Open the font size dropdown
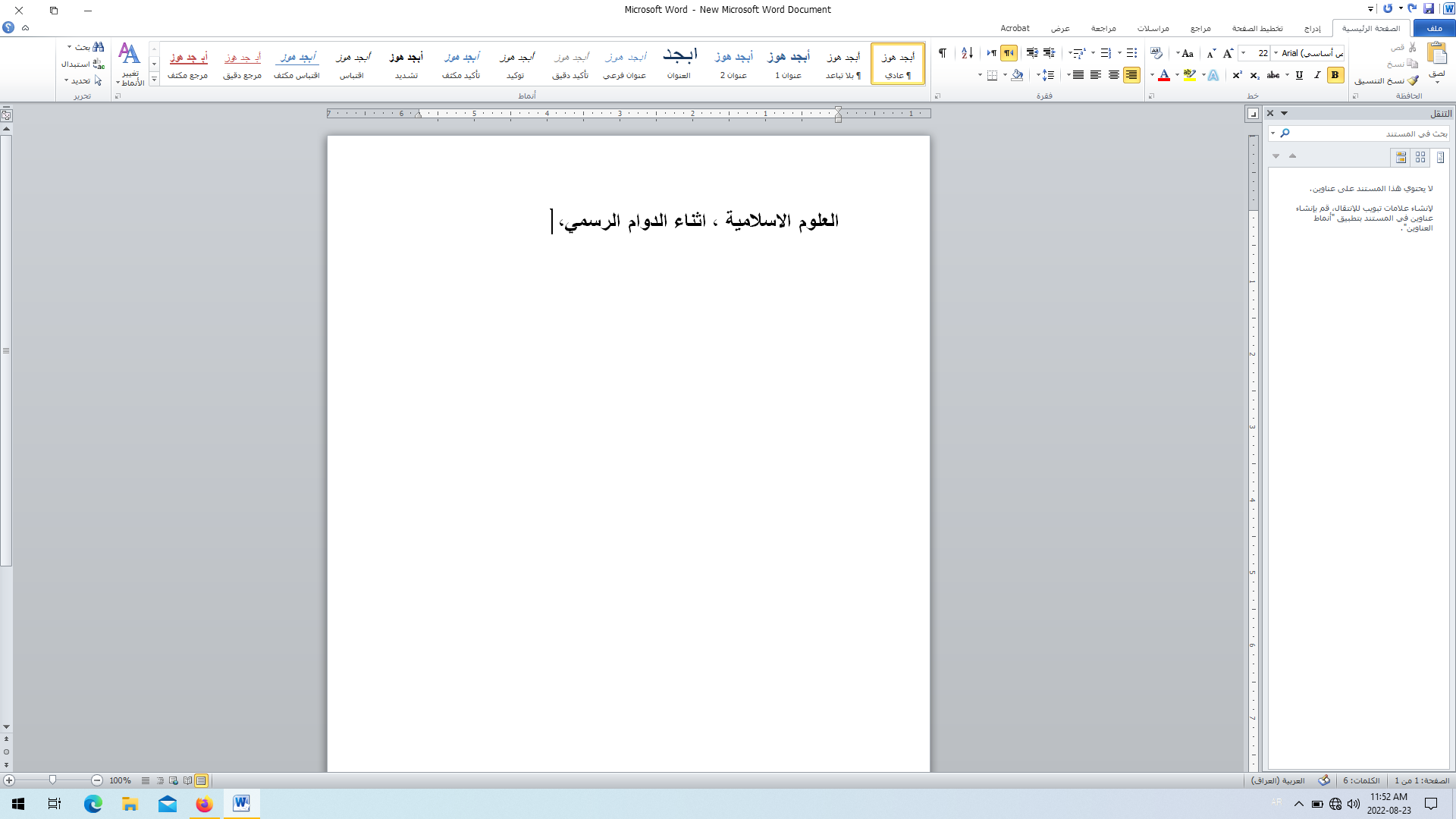The height and width of the screenshot is (819, 1456). pyautogui.click(x=1244, y=53)
